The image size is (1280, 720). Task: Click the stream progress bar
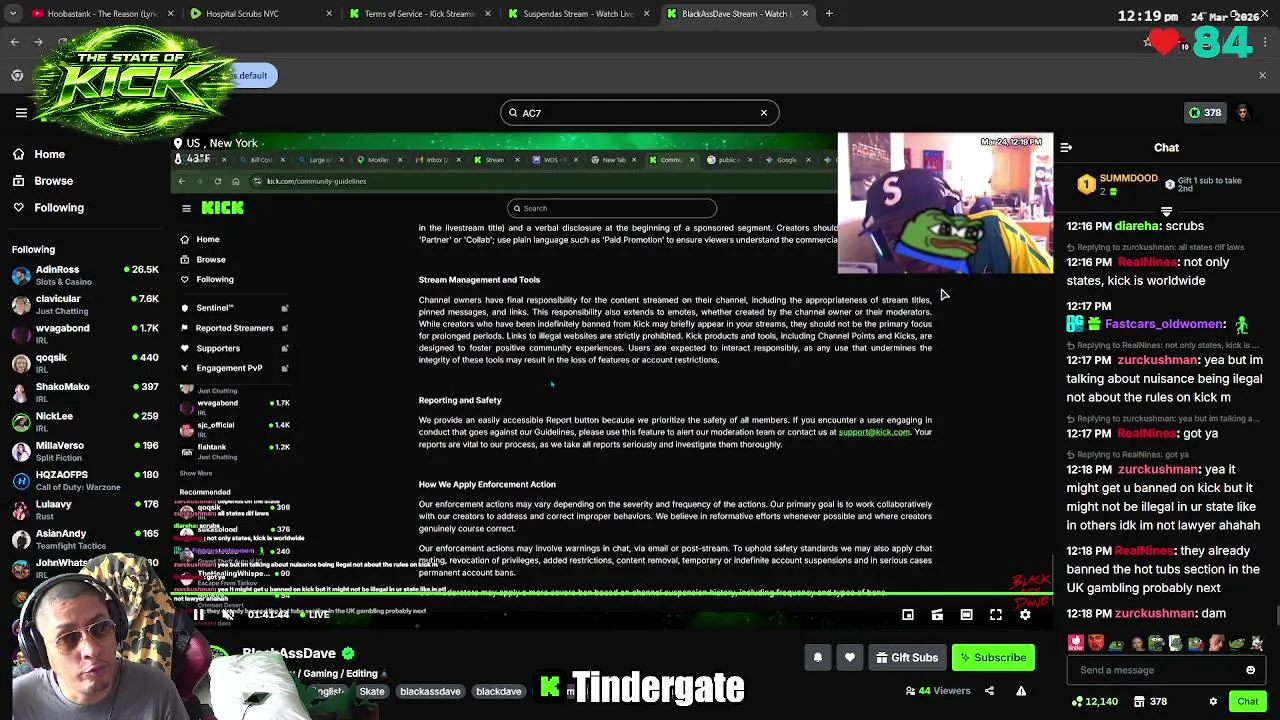[x=612, y=594]
